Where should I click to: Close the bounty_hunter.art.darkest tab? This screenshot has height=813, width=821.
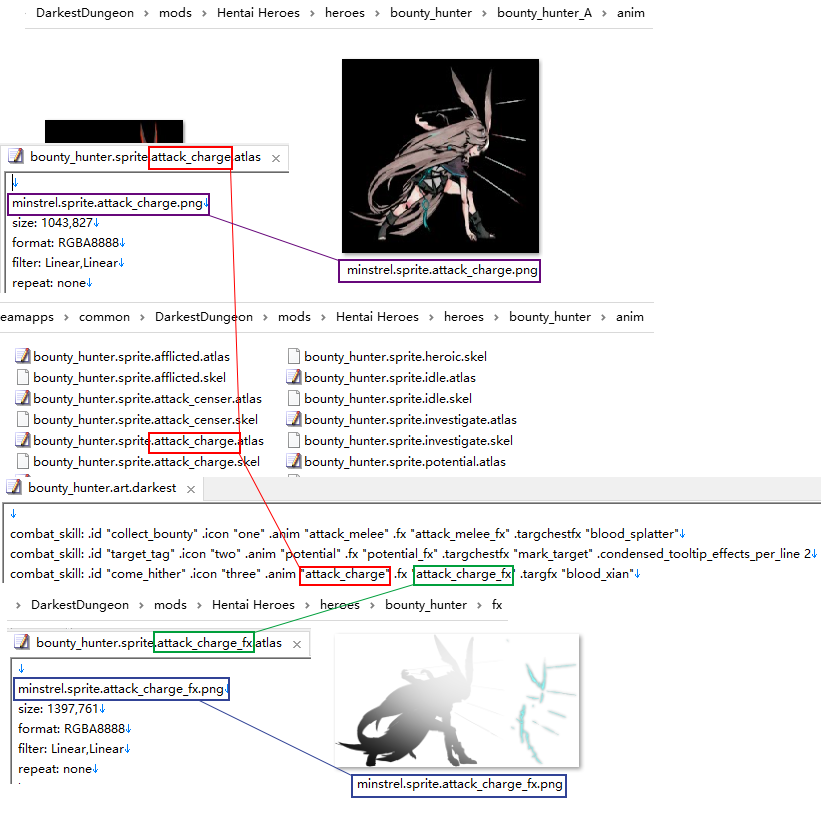click(x=191, y=489)
